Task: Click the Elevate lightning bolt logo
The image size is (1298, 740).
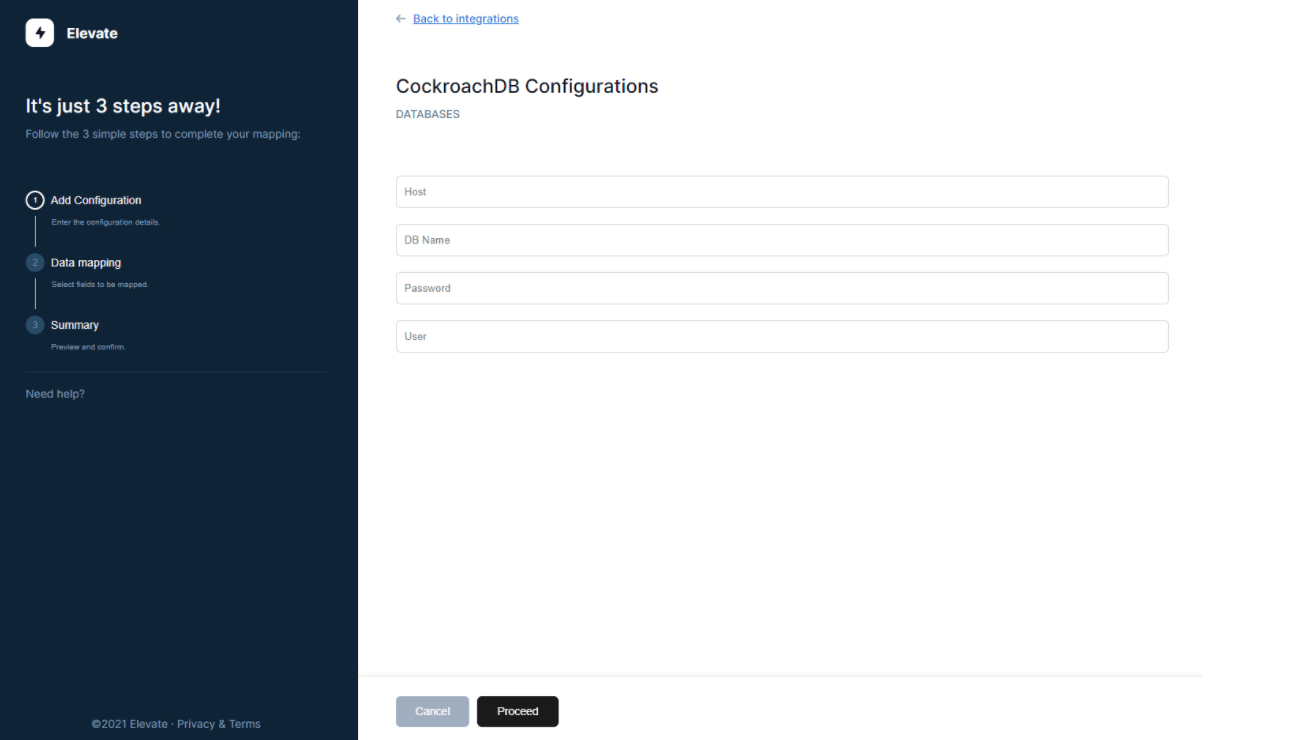Action: tap(39, 33)
